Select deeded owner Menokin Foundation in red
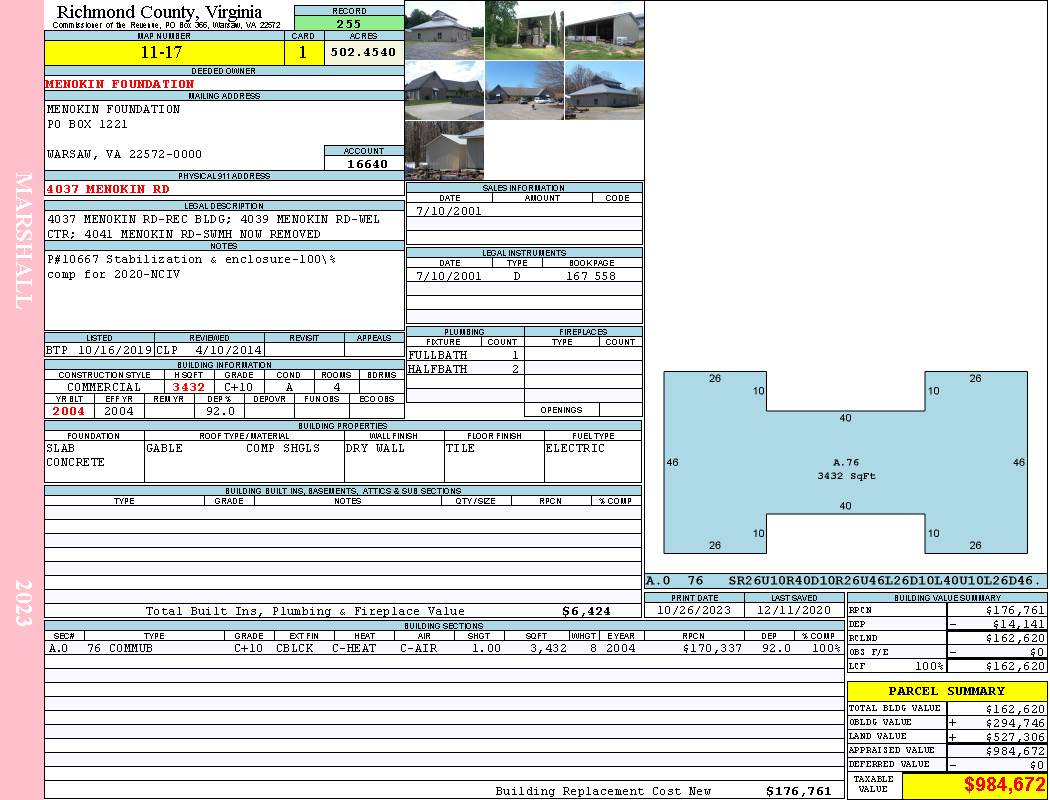Viewport: 1050px width, 800px height. 120,84
